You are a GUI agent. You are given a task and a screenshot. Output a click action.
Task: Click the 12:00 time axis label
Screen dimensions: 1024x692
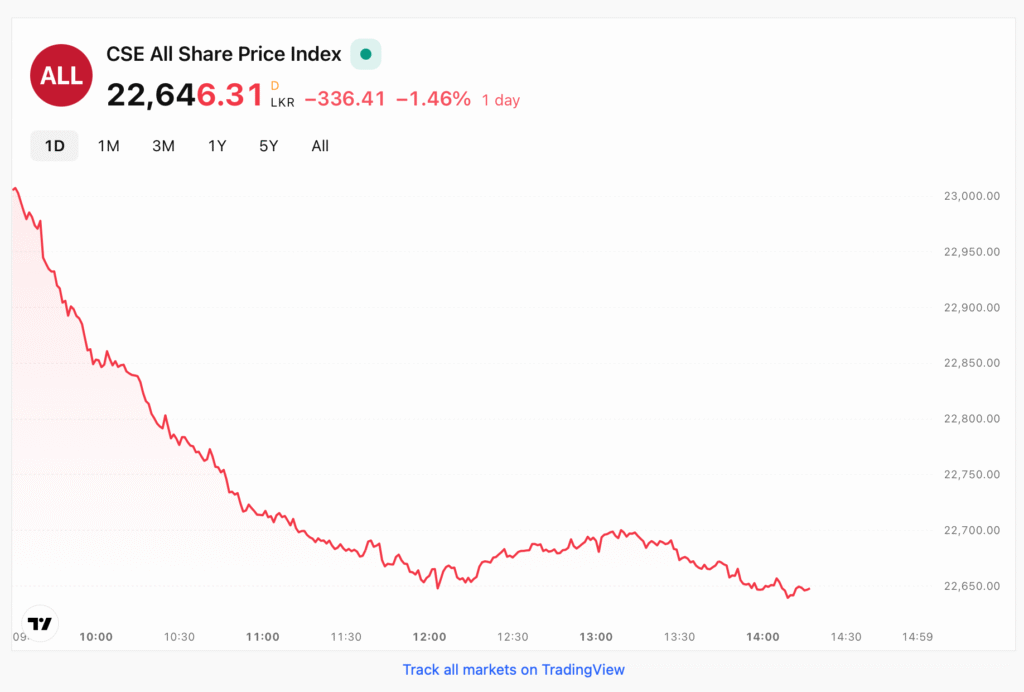point(430,636)
